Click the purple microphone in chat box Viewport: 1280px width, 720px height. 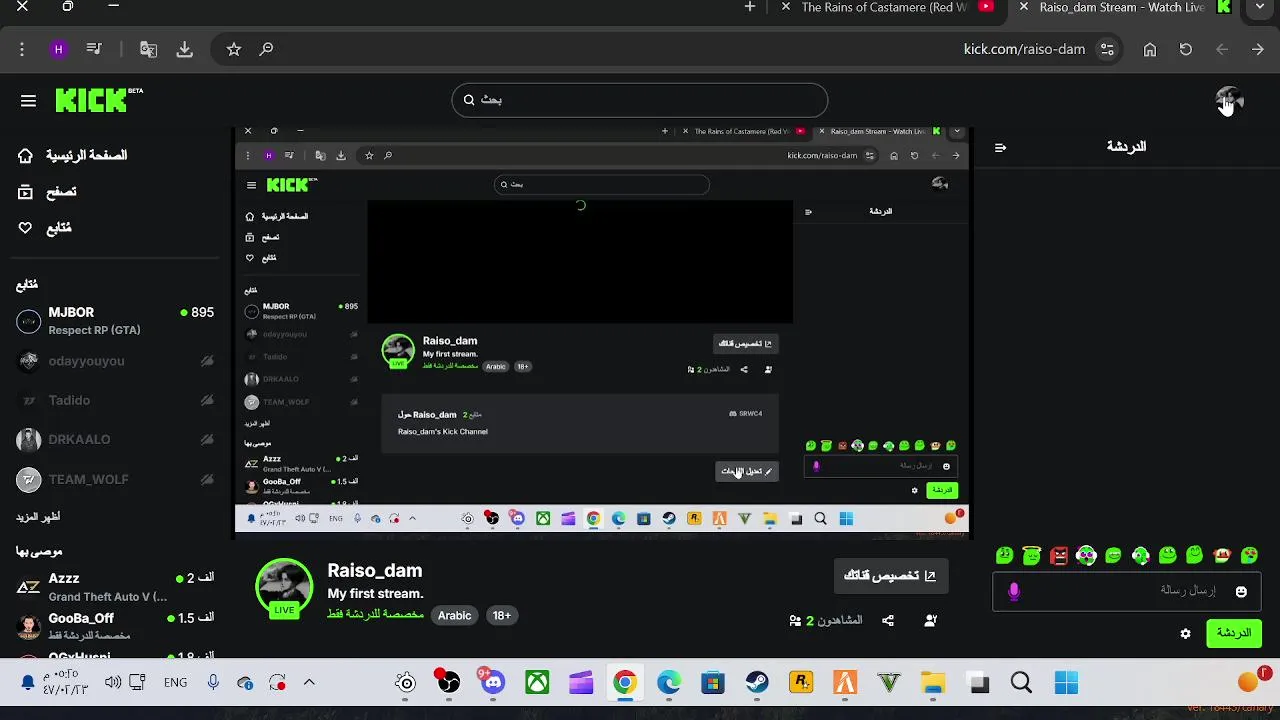pos(1014,591)
